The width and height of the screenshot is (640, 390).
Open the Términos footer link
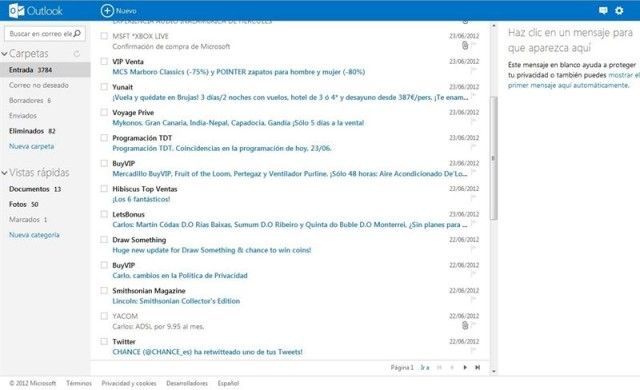[79, 383]
